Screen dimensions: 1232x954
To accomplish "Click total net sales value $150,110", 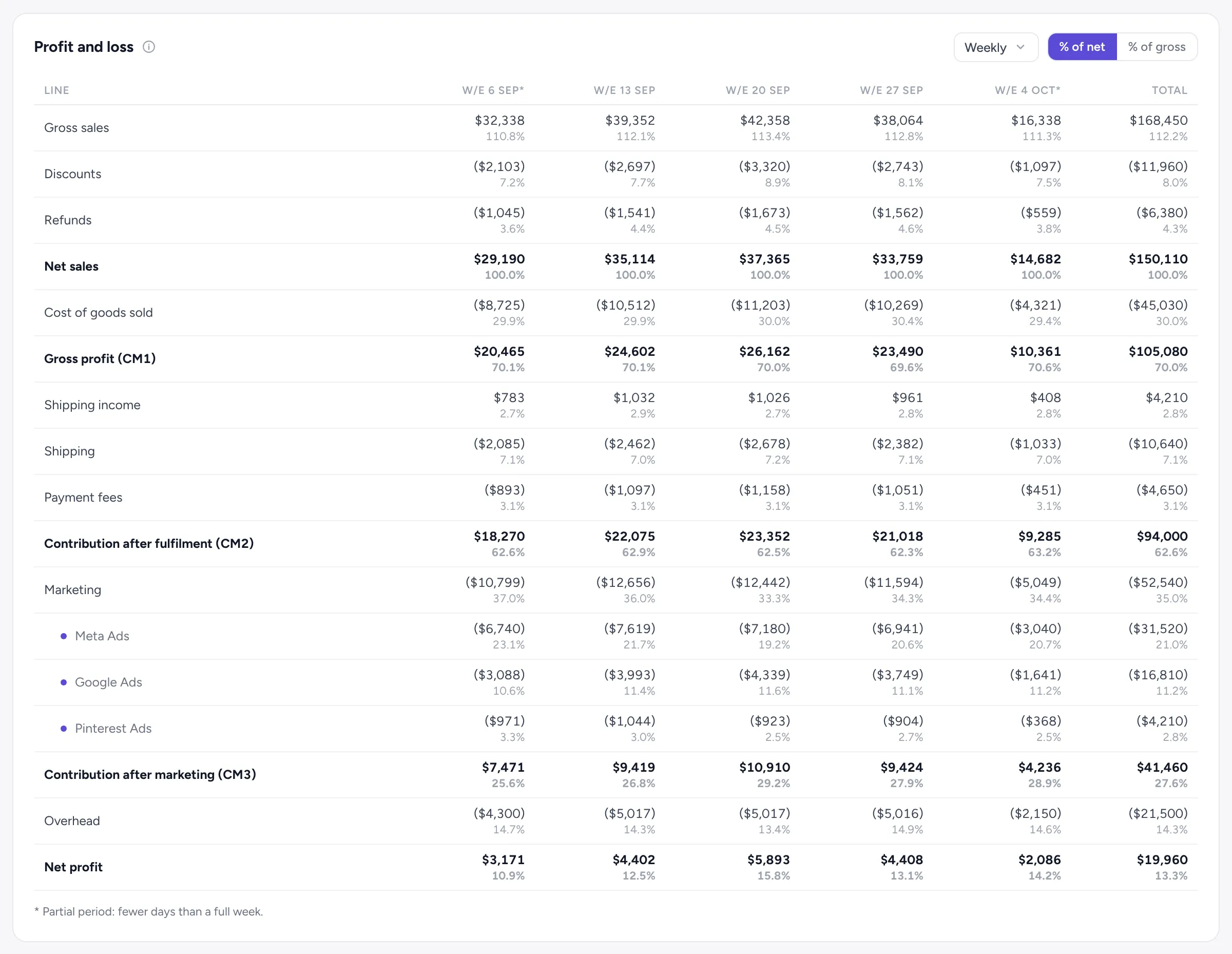I will tap(1158, 259).
